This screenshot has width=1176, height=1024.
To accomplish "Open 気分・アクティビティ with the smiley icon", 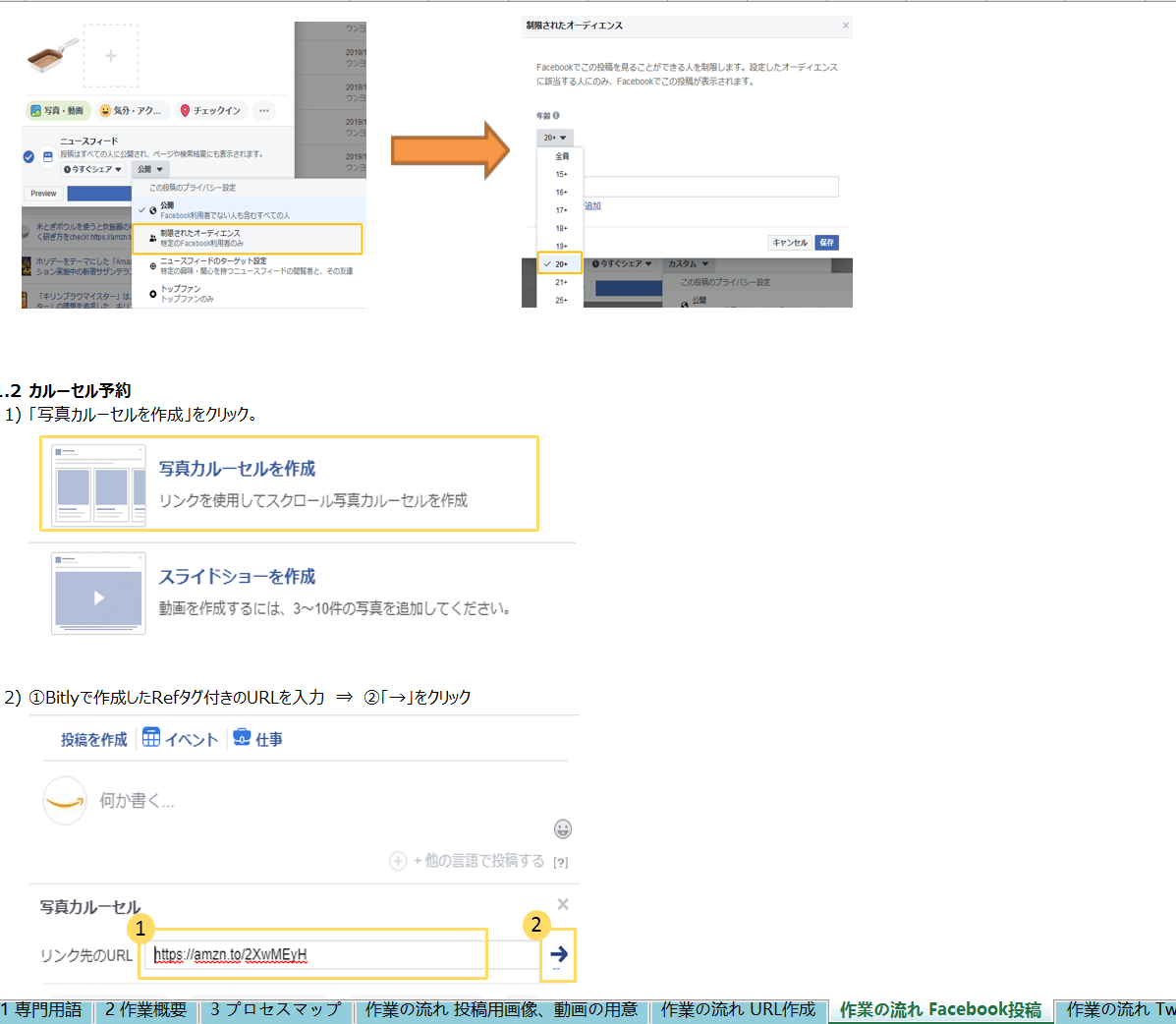I will pyautogui.click(x=106, y=110).
